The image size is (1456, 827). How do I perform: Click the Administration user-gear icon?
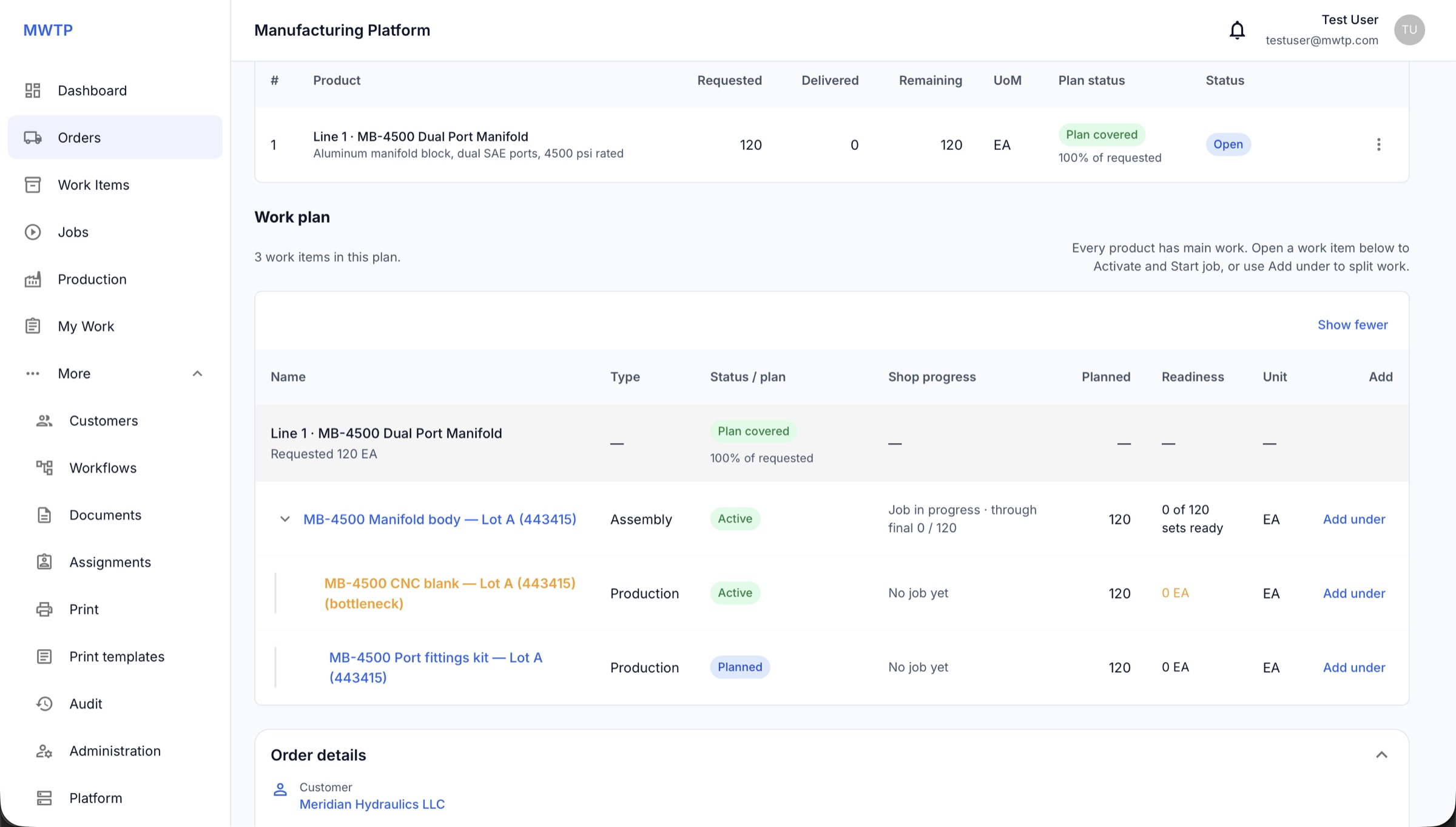tap(44, 751)
